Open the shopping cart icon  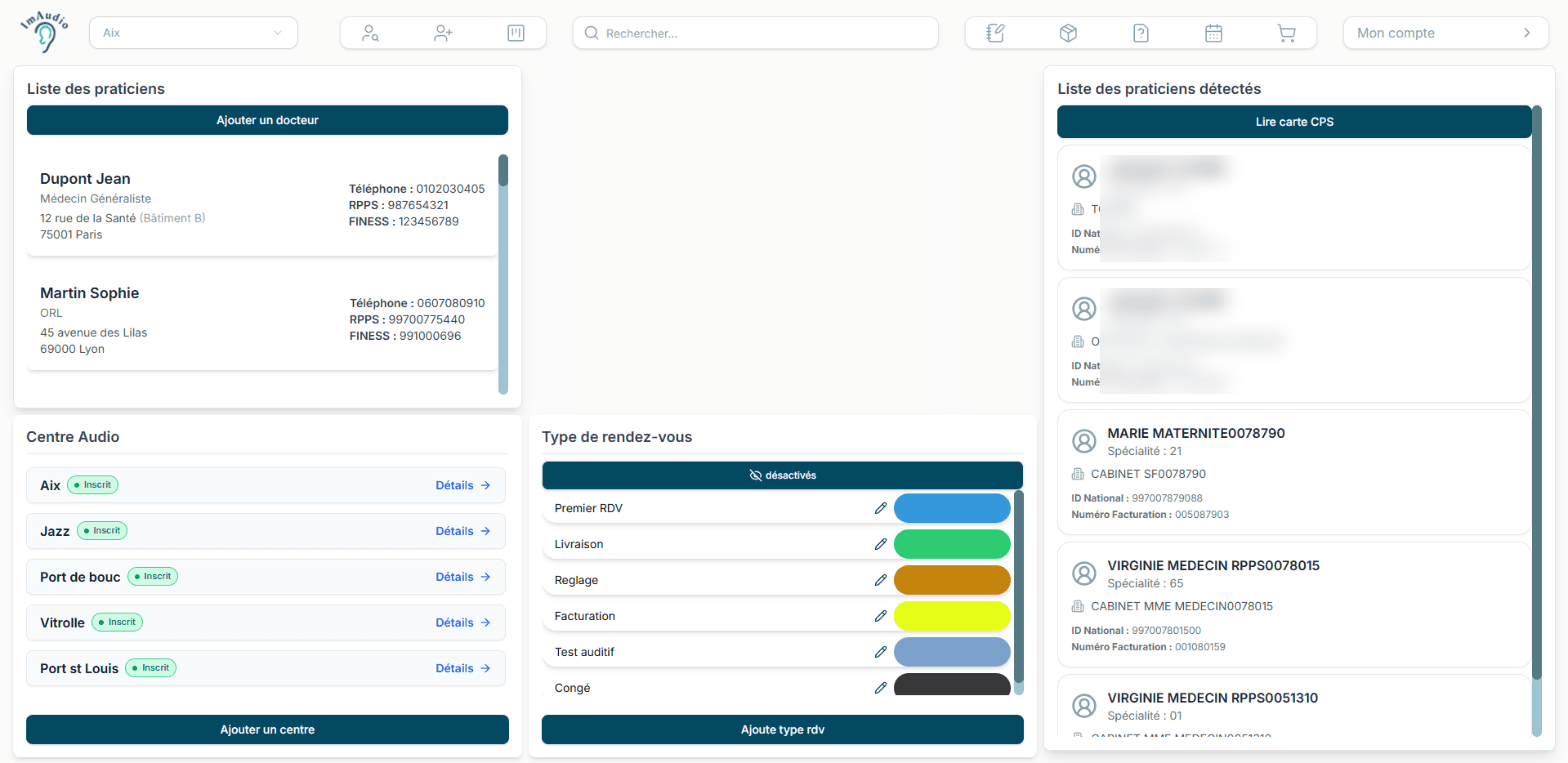pos(1286,33)
